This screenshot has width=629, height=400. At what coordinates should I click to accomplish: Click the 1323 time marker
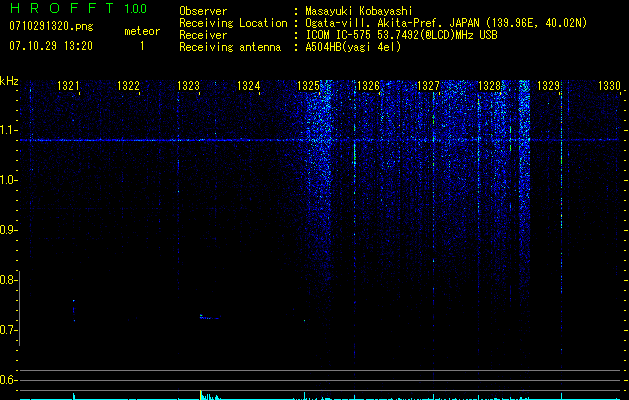[188, 85]
